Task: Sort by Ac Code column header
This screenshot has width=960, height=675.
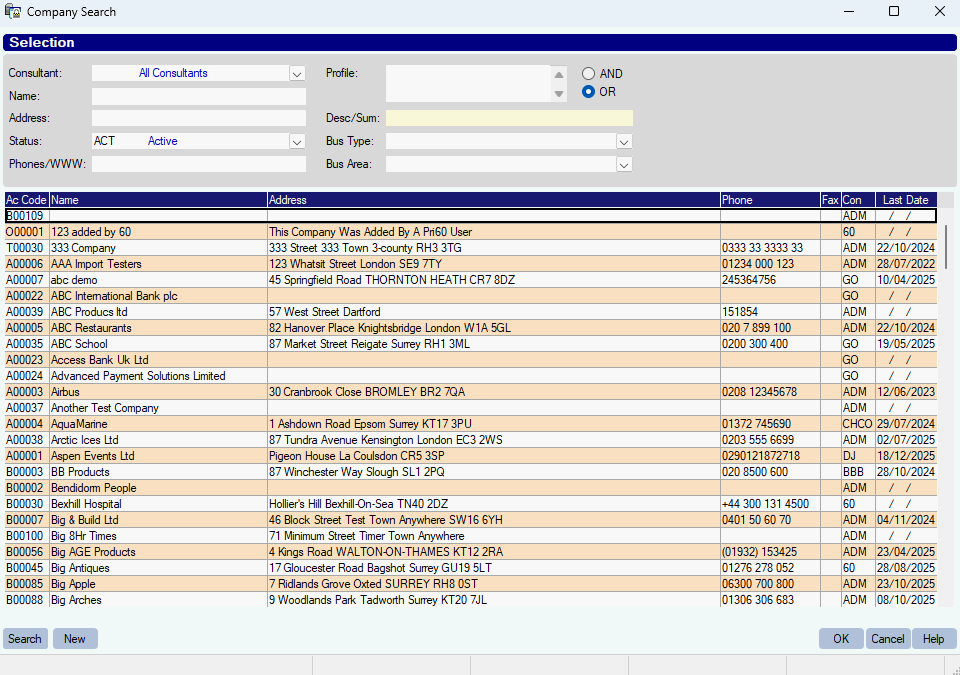Action: click(26, 200)
